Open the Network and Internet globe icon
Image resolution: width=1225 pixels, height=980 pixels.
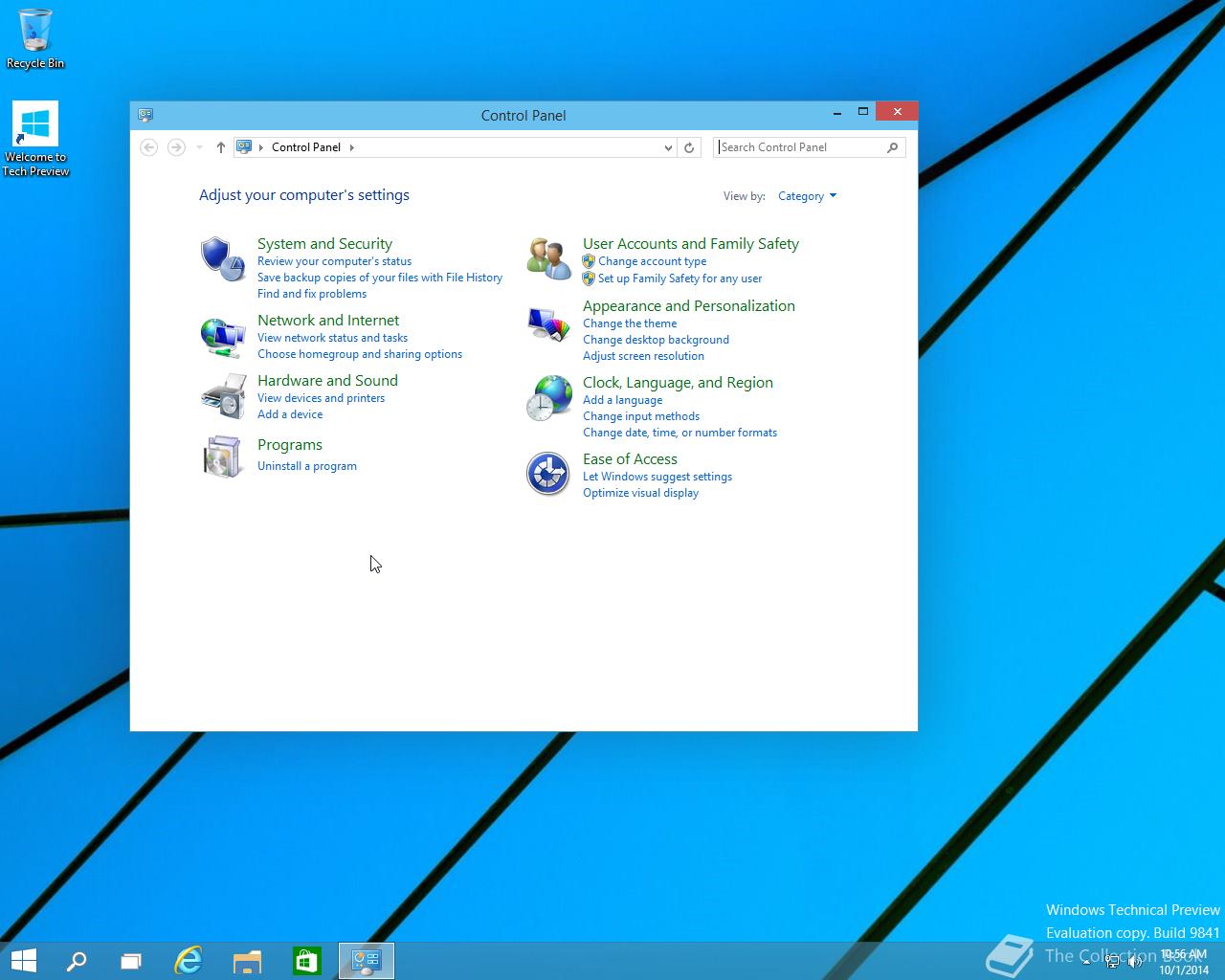click(222, 337)
